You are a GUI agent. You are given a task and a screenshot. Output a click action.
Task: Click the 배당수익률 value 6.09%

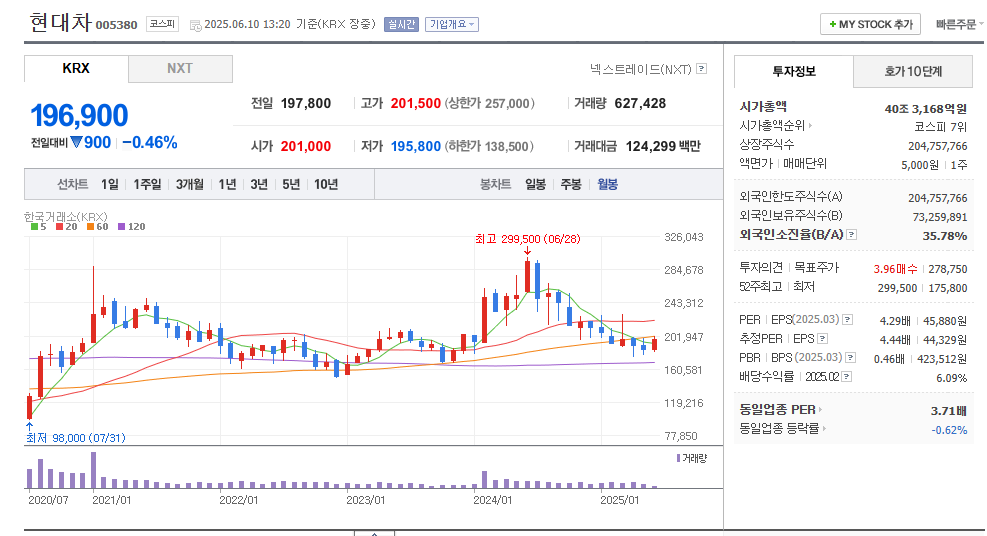tap(952, 378)
